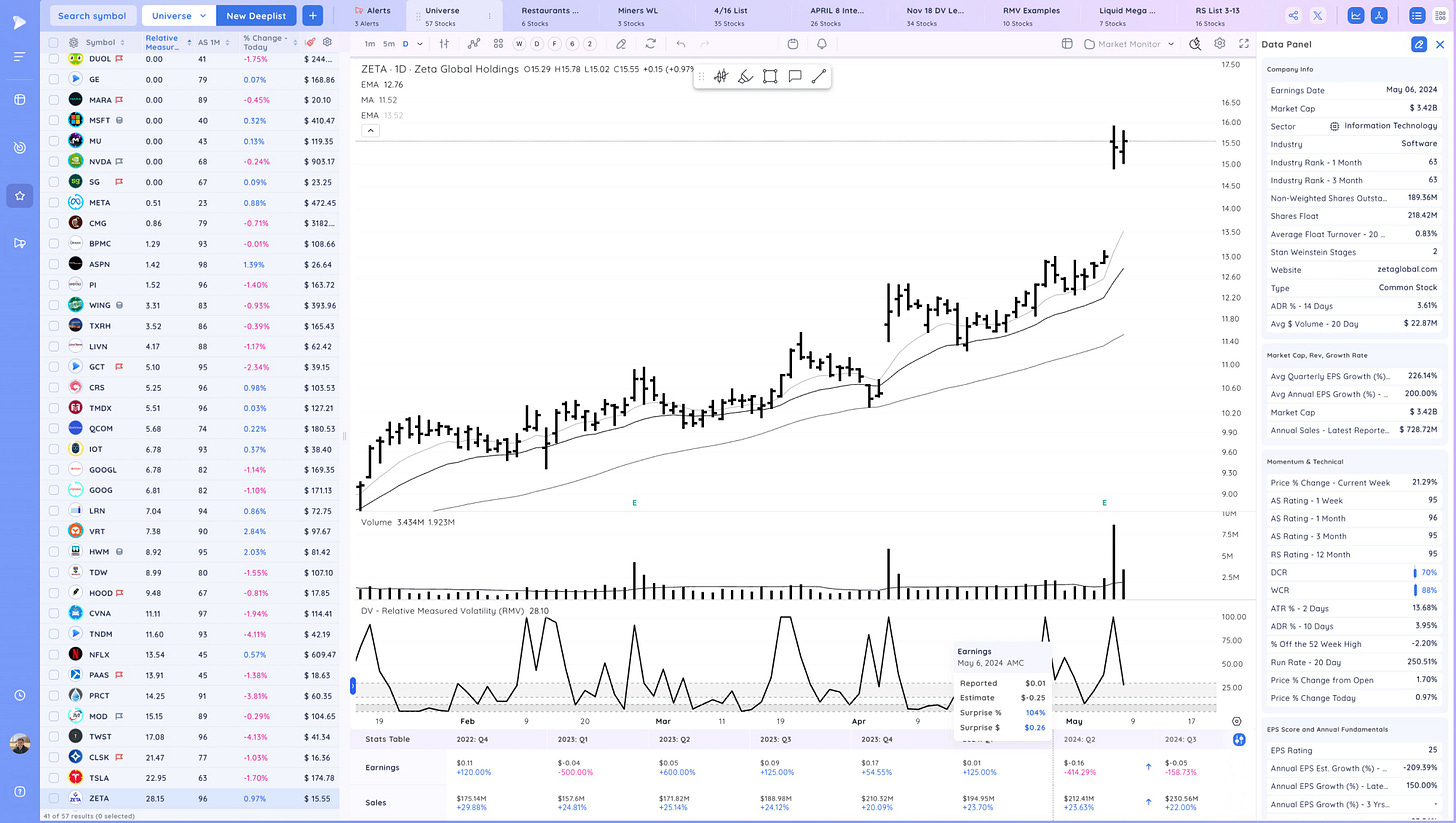Viewport: 1456px width, 823px height.
Task: Click the list view icon top right
Action: 1416,15
